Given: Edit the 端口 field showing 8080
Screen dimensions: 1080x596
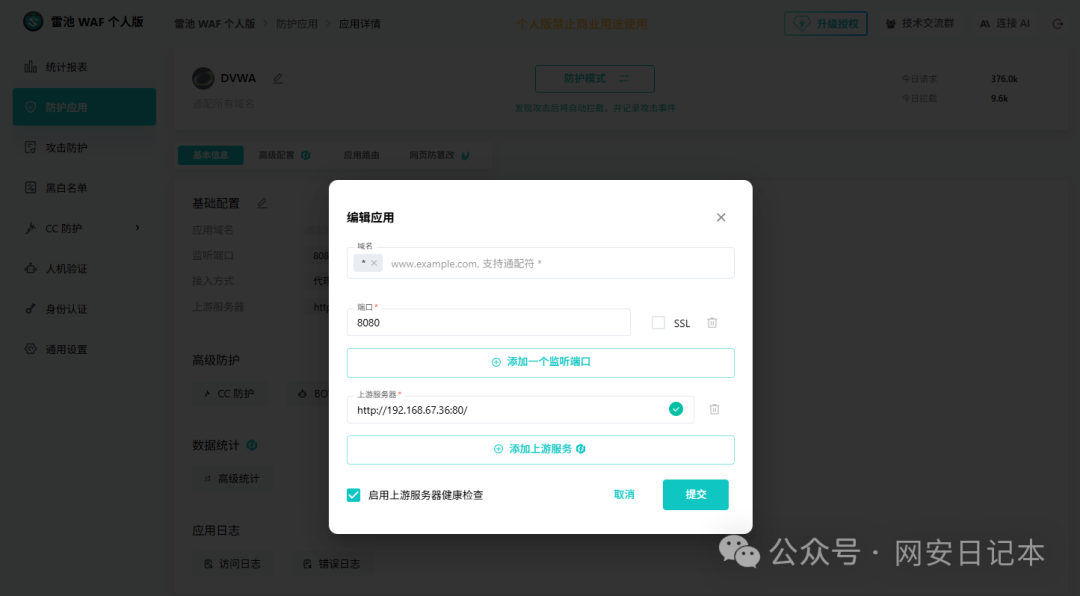Looking at the screenshot, I should (x=488, y=322).
